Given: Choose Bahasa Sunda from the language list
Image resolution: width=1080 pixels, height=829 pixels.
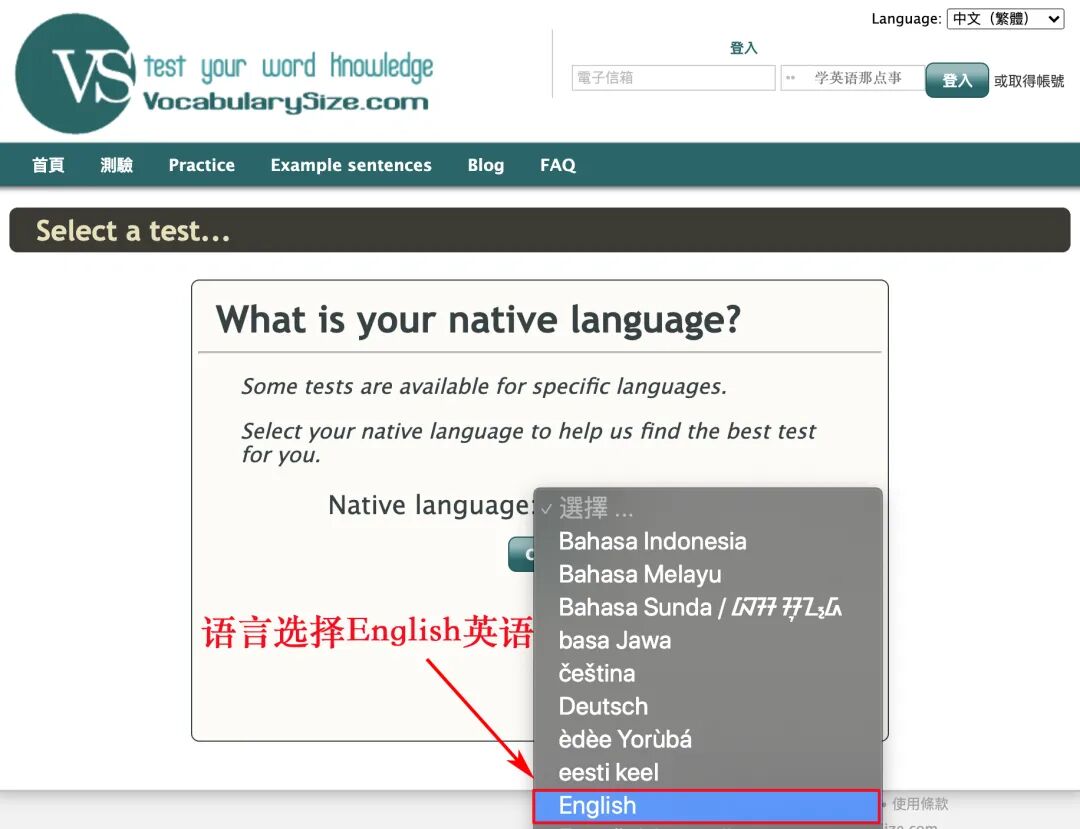Looking at the screenshot, I should [x=707, y=607].
